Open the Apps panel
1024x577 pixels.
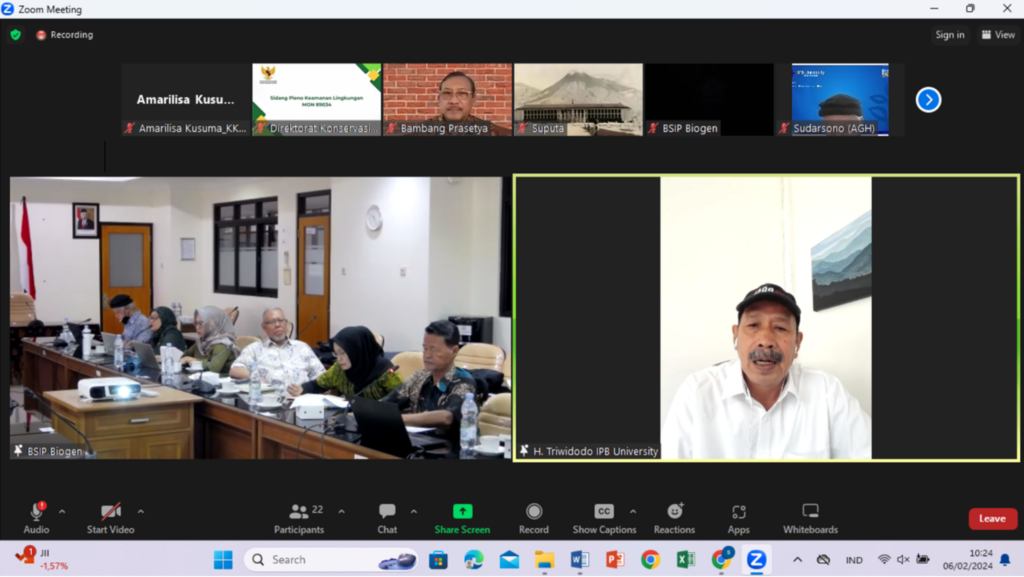coord(738,517)
